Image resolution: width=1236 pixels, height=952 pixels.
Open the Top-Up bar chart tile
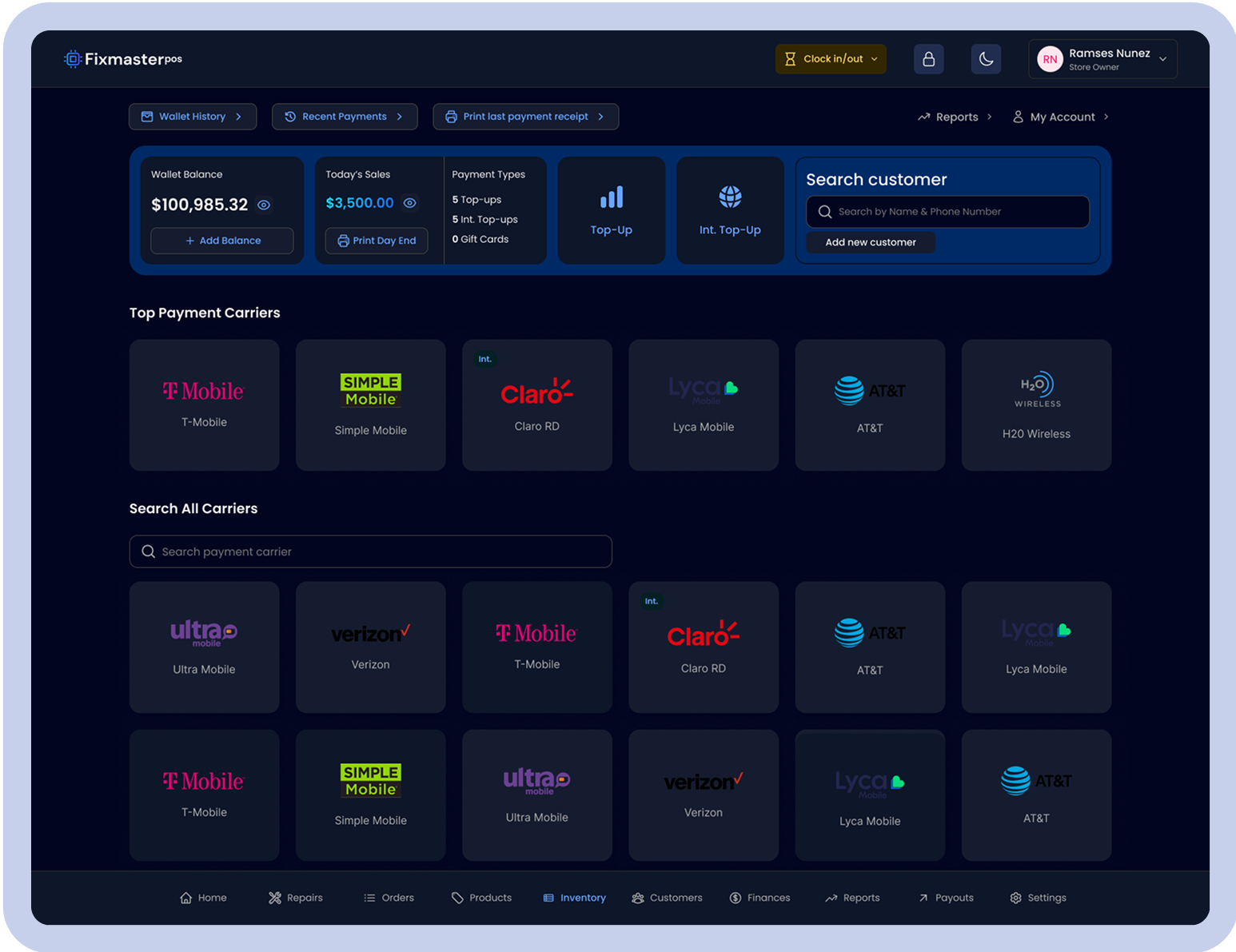[611, 210]
